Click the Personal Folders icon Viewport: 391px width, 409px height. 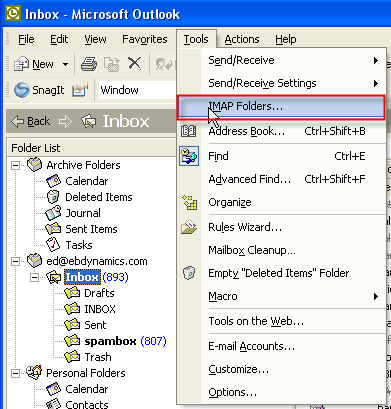(34, 372)
